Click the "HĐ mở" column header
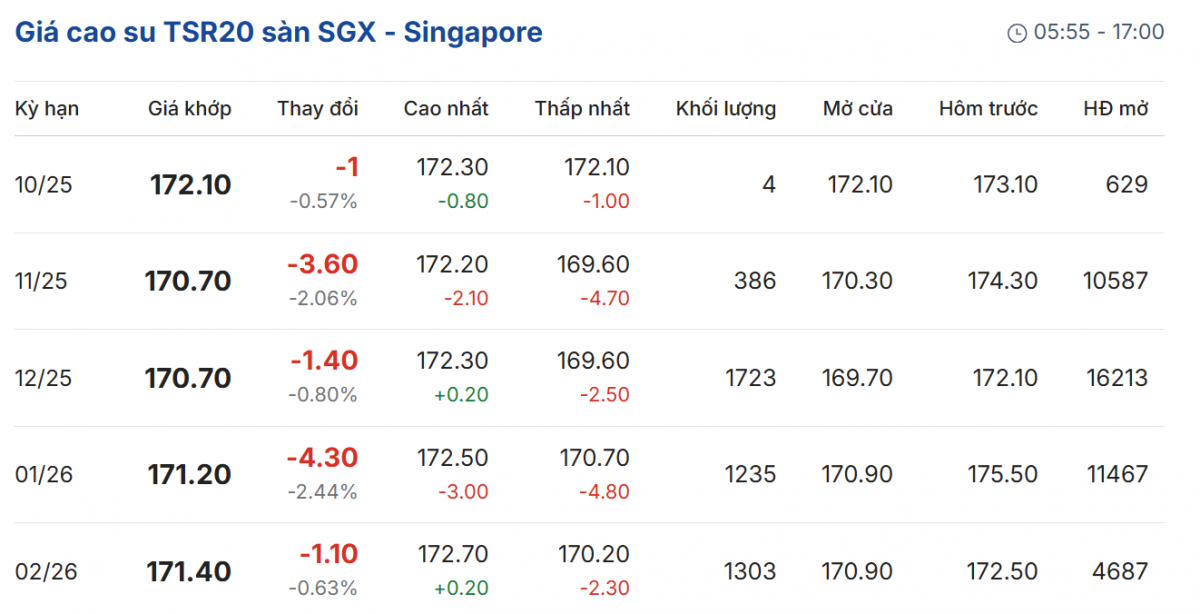 [x=1116, y=109]
